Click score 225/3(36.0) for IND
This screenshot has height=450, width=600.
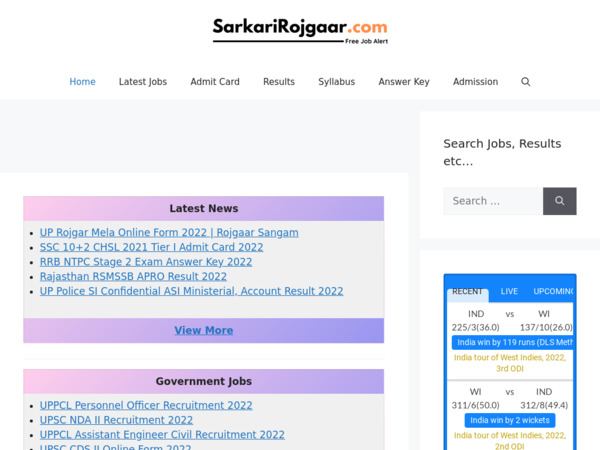476,328
